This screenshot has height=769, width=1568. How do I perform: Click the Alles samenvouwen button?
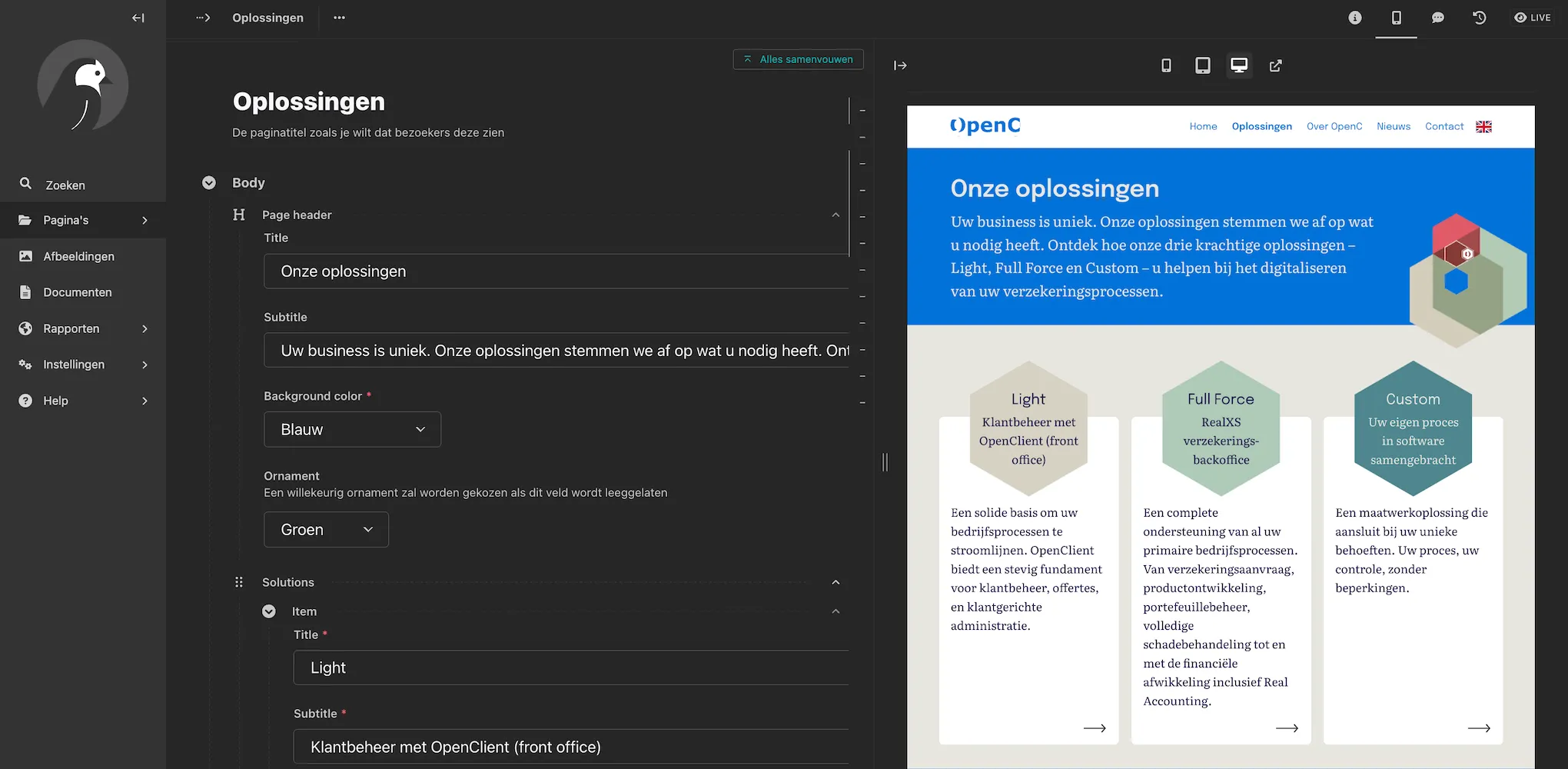[x=798, y=59]
